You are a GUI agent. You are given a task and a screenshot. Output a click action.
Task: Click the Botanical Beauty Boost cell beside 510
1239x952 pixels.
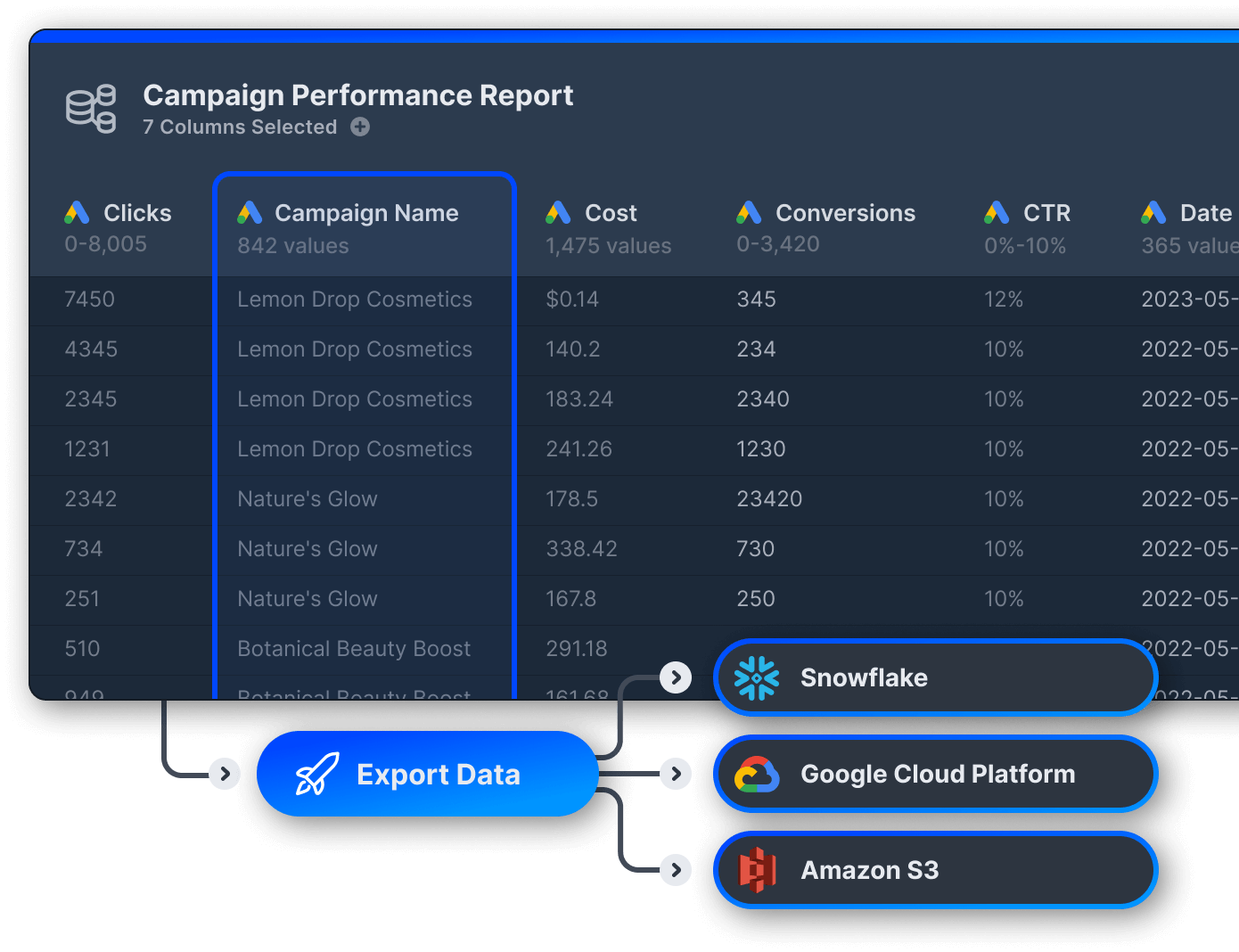click(354, 649)
